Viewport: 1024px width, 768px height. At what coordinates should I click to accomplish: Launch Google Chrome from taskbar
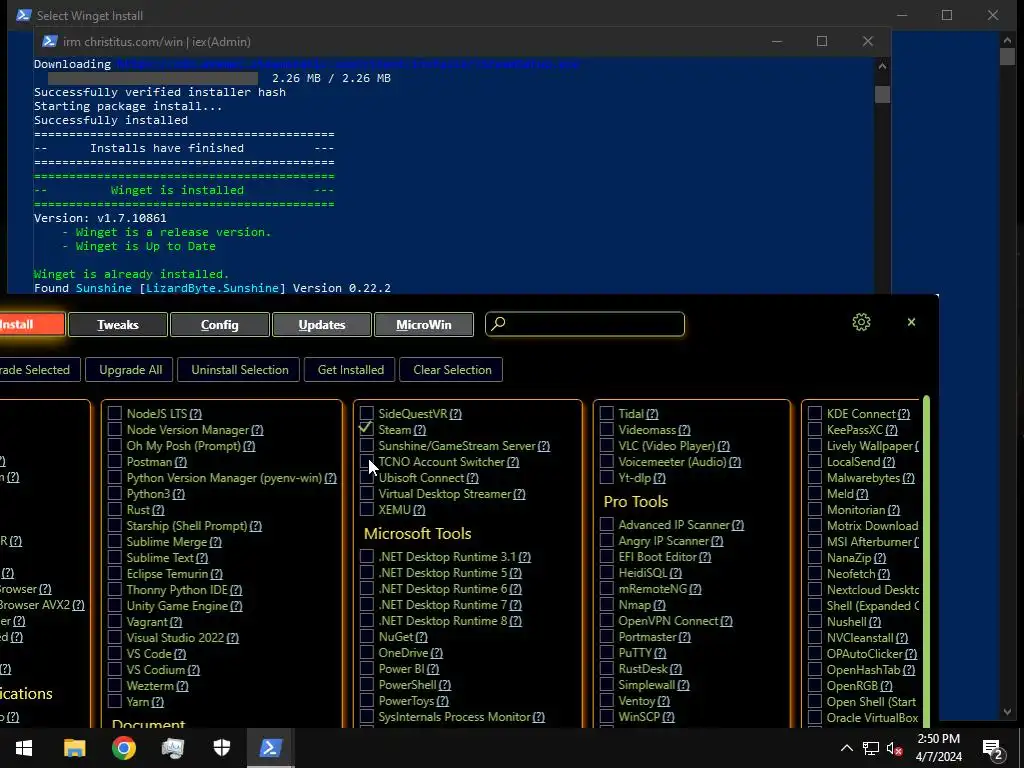click(x=123, y=748)
